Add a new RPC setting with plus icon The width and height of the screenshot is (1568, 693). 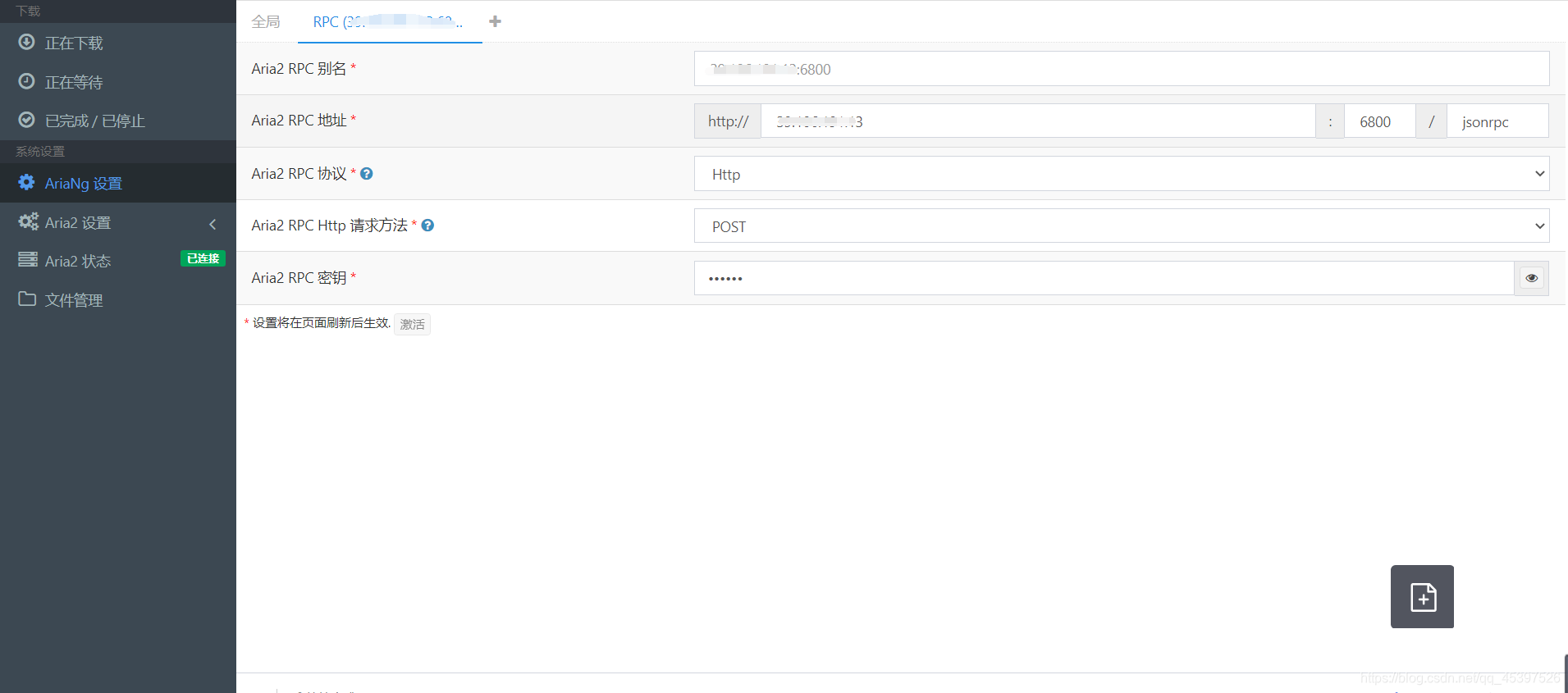(495, 21)
